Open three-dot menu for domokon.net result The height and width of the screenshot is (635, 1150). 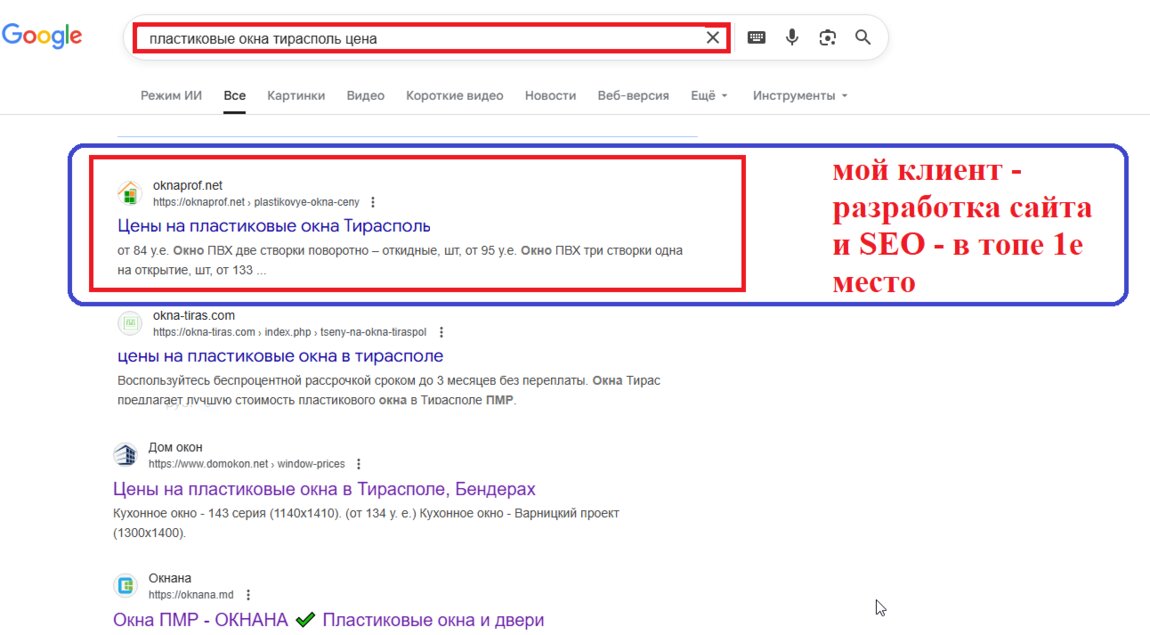(x=359, y=464)
